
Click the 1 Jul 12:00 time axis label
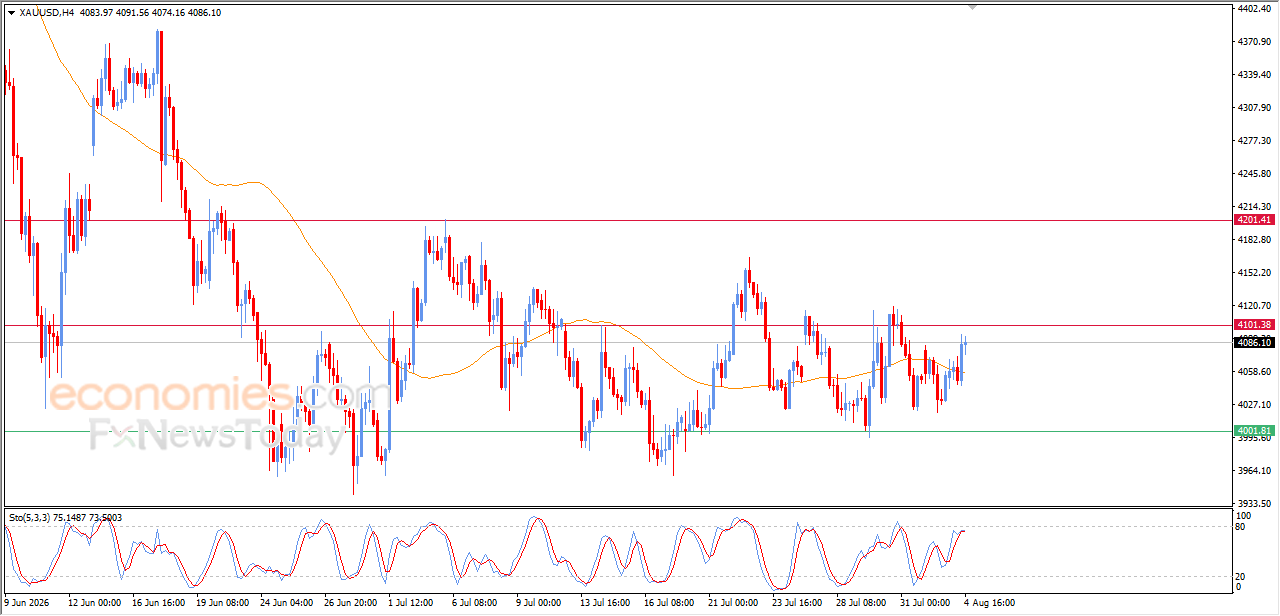coord(412,603)
